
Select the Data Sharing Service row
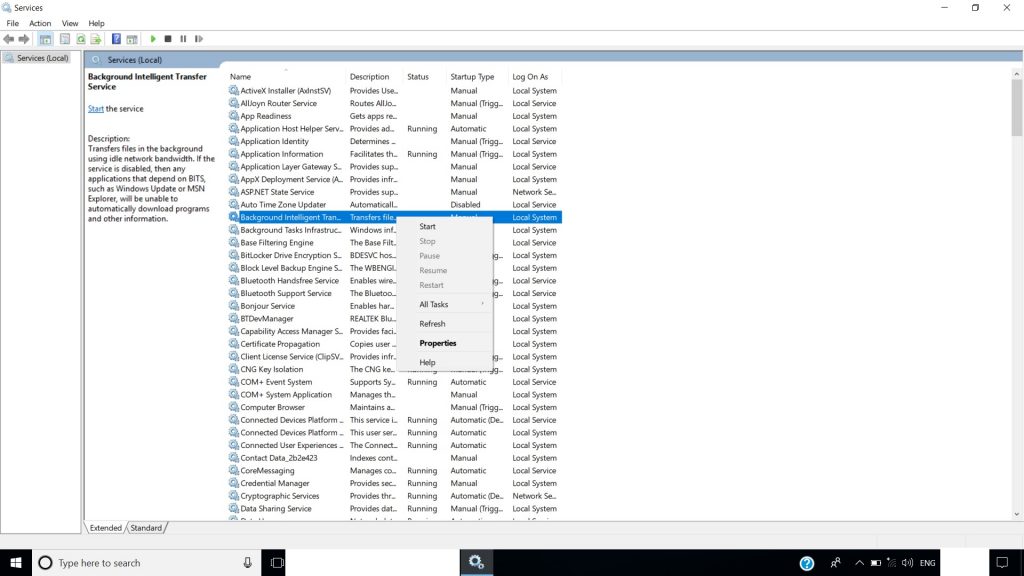(x=394, y=509)
